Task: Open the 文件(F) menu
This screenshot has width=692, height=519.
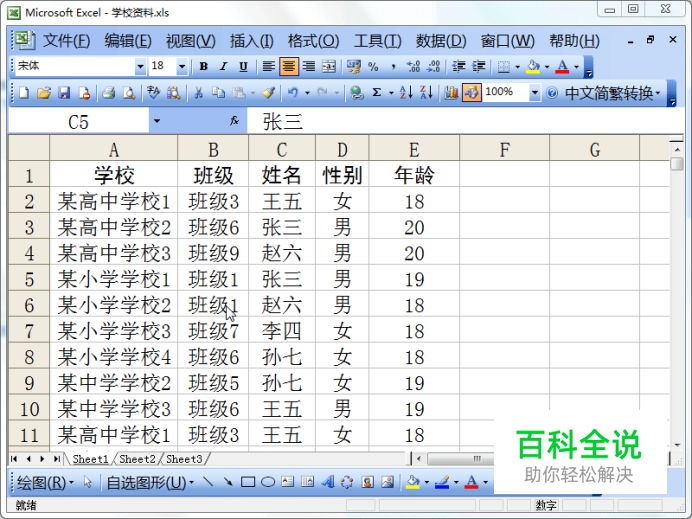Action: 67,41
